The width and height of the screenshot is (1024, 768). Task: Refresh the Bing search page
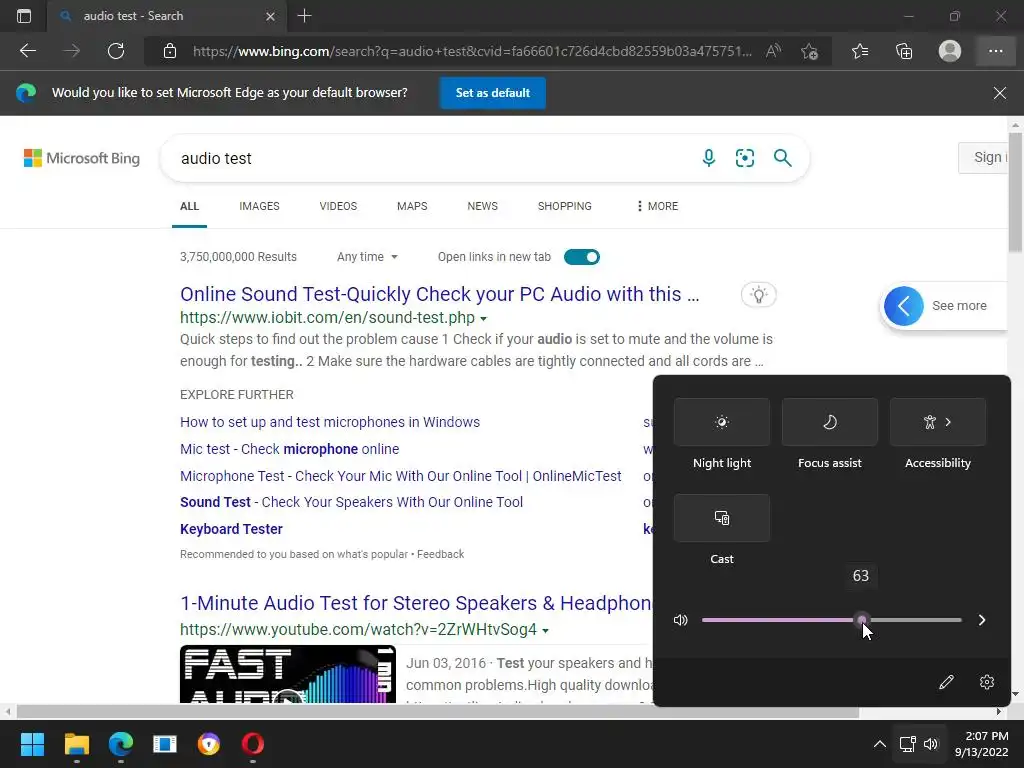pos(116,51)
